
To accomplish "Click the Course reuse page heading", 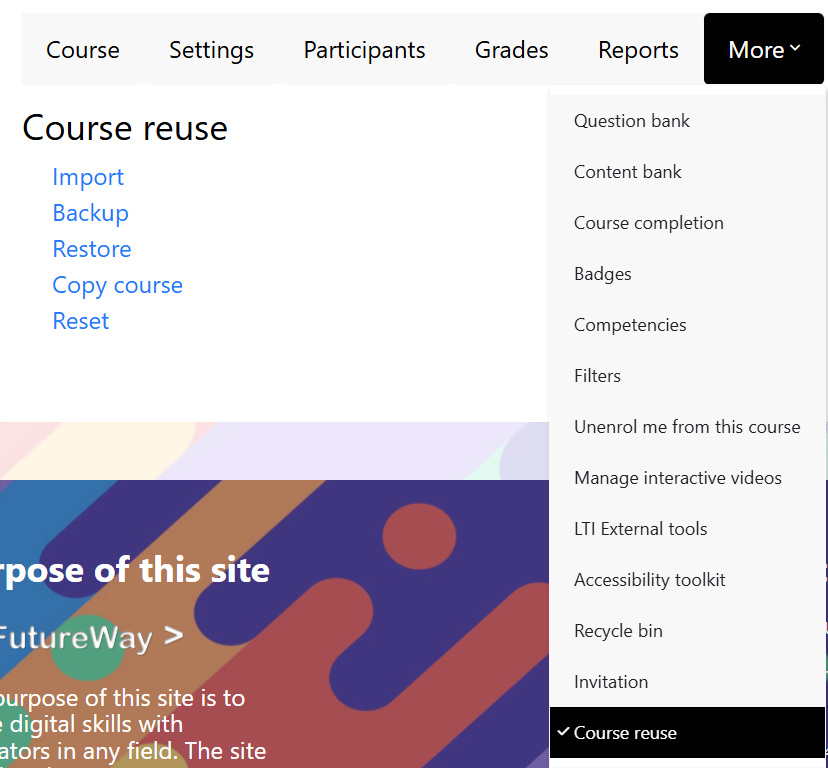I will click(125, 128).
